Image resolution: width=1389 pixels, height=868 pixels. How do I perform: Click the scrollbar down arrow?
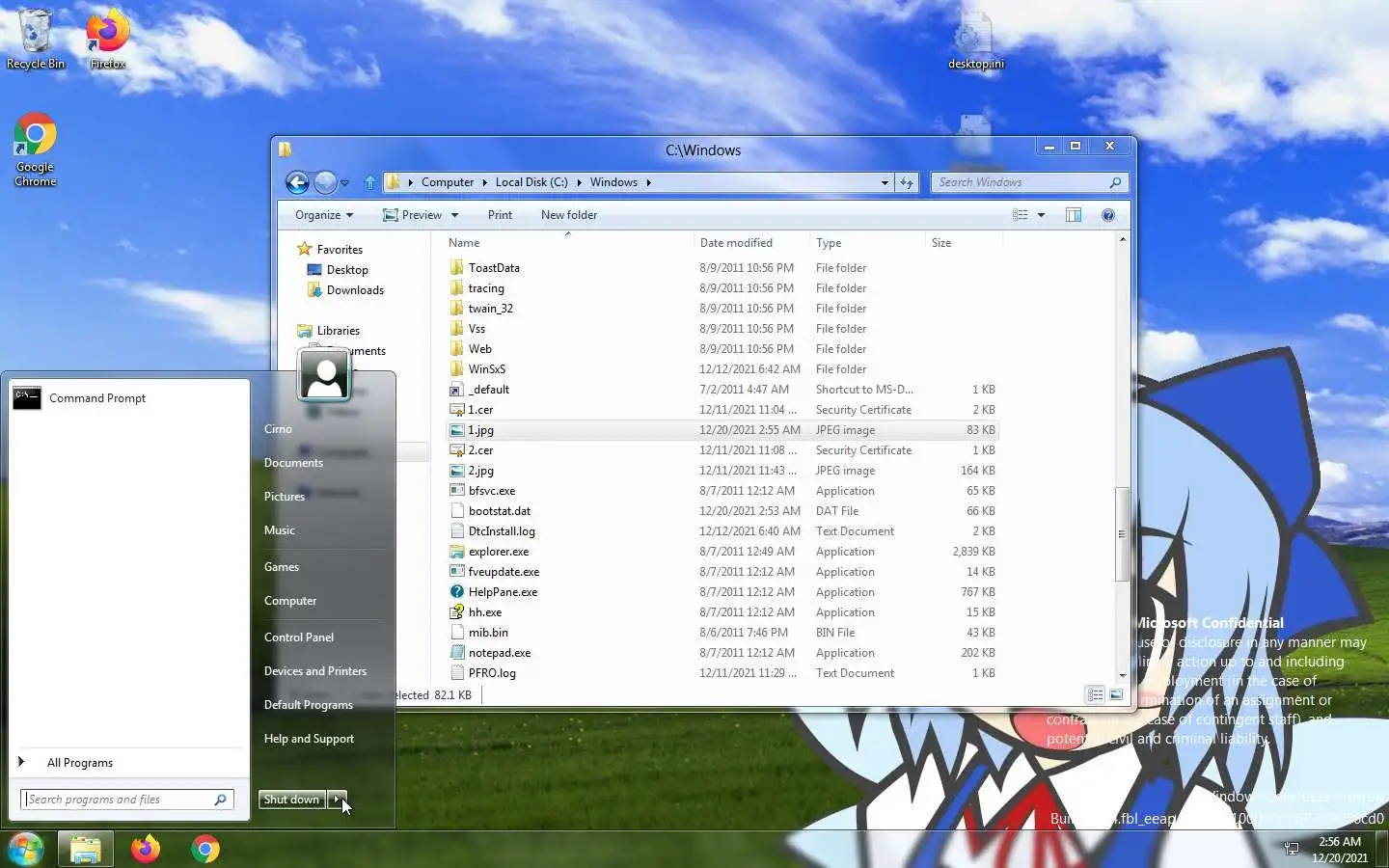tap(1122, 675)
